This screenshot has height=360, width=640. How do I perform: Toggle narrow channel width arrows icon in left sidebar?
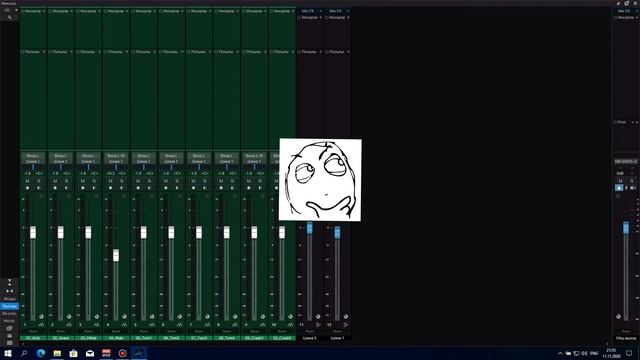[9, 291]
